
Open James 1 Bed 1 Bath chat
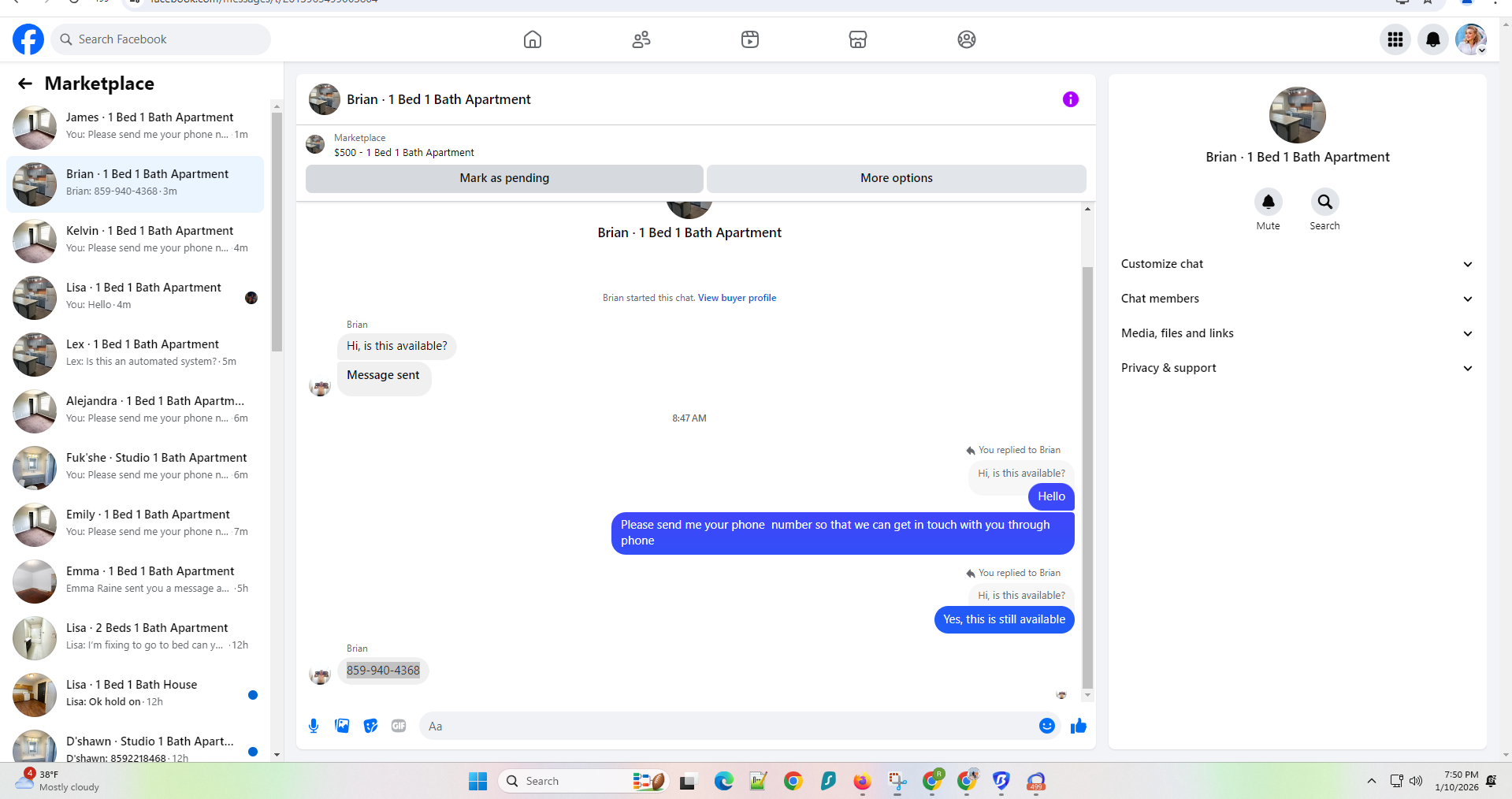pyautogui.click(x=136, y=127)
